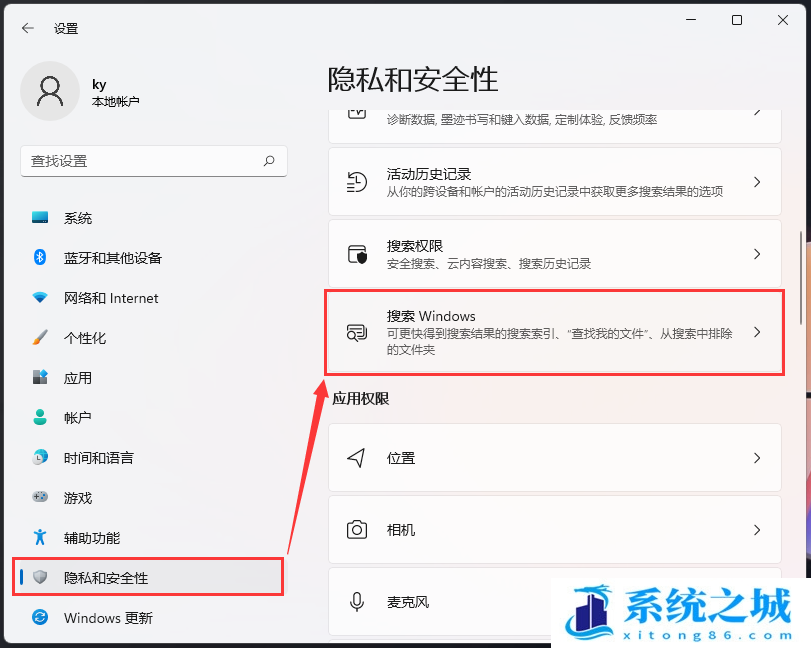This screenshot has height=648, width=811.
Task: Click the 设置 window title text
Action: [66, 28]
